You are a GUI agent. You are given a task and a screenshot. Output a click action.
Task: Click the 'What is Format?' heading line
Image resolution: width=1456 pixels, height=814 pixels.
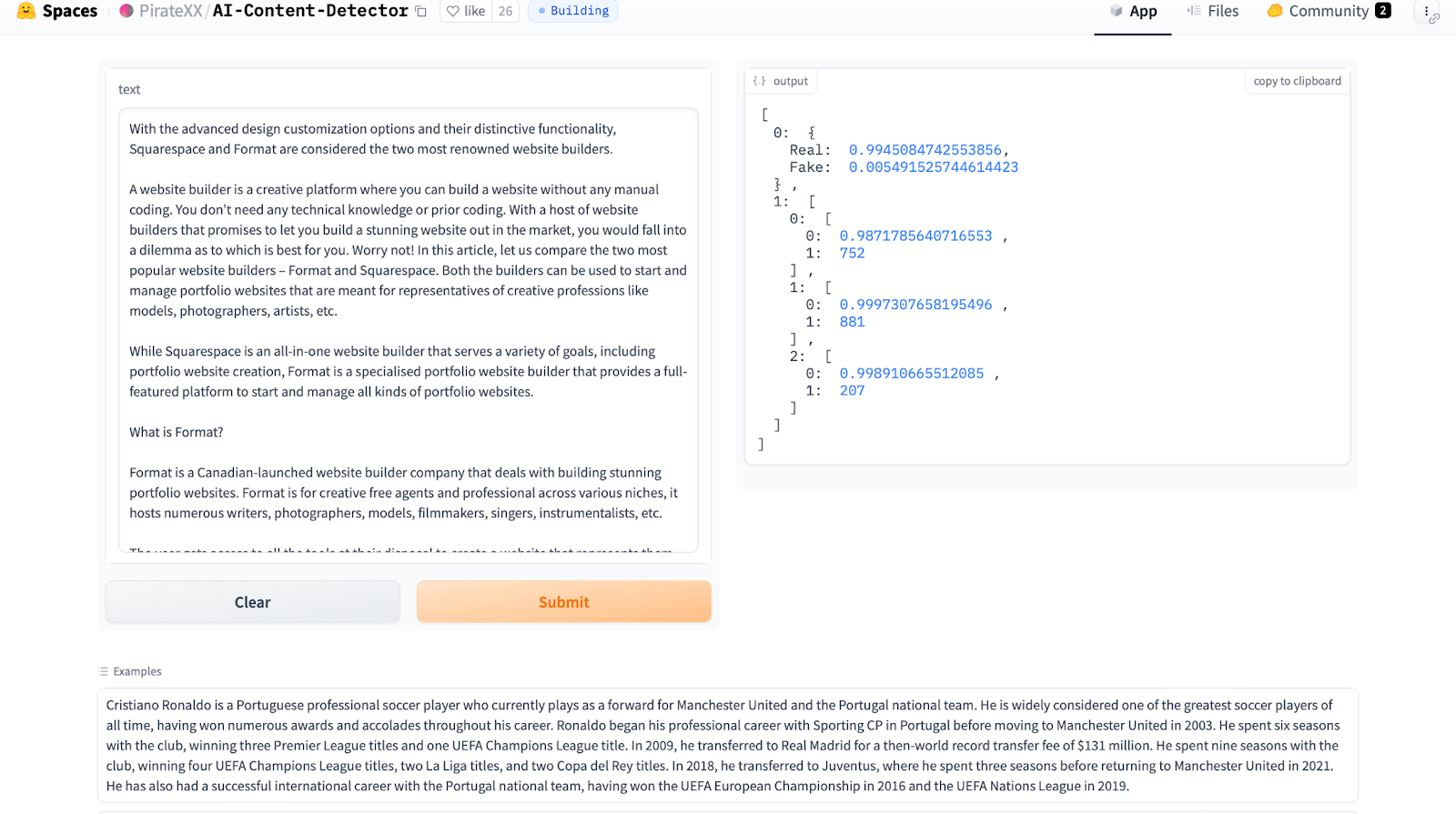176,432
